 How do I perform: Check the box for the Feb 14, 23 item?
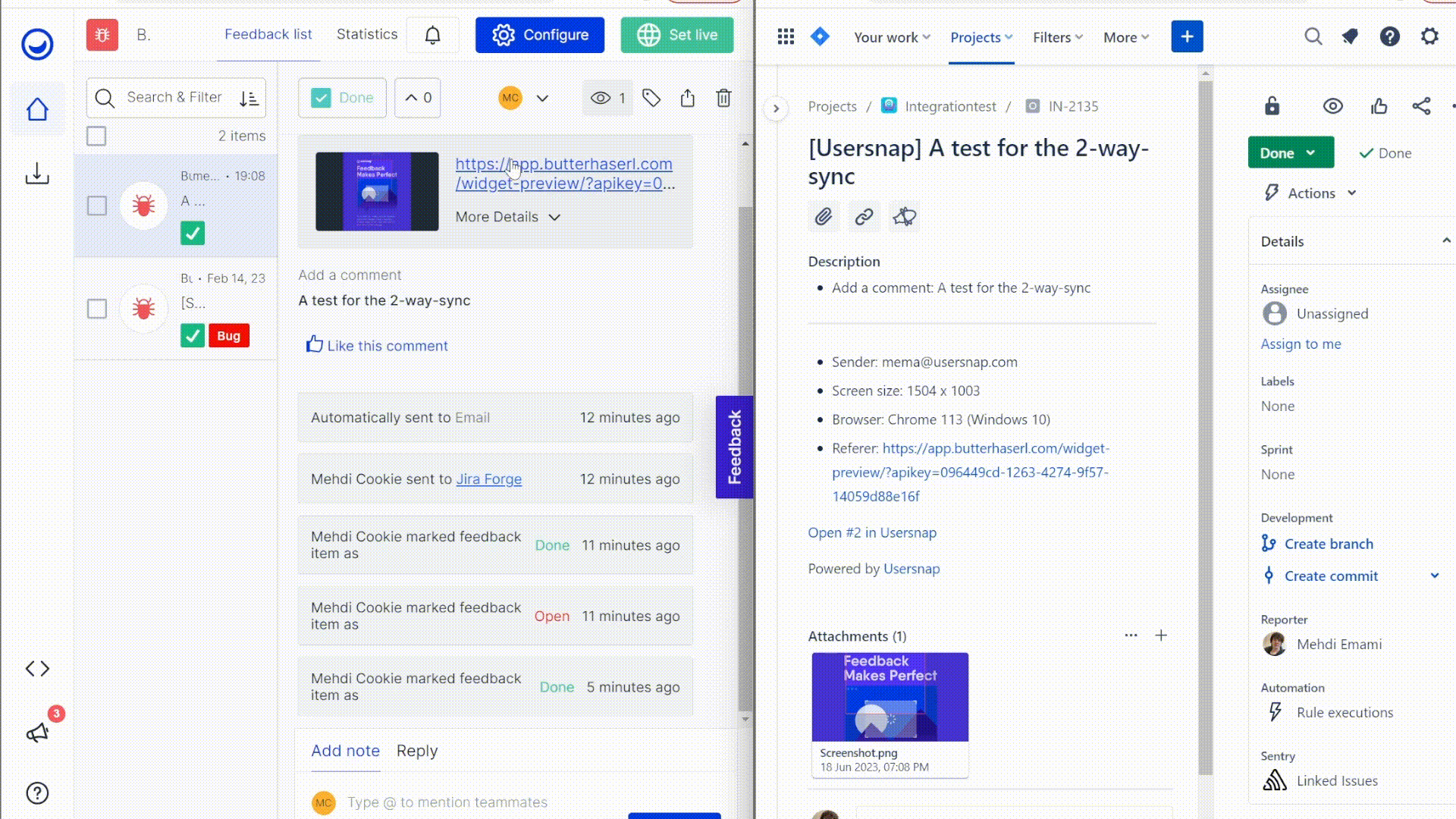tap(96, 309)
